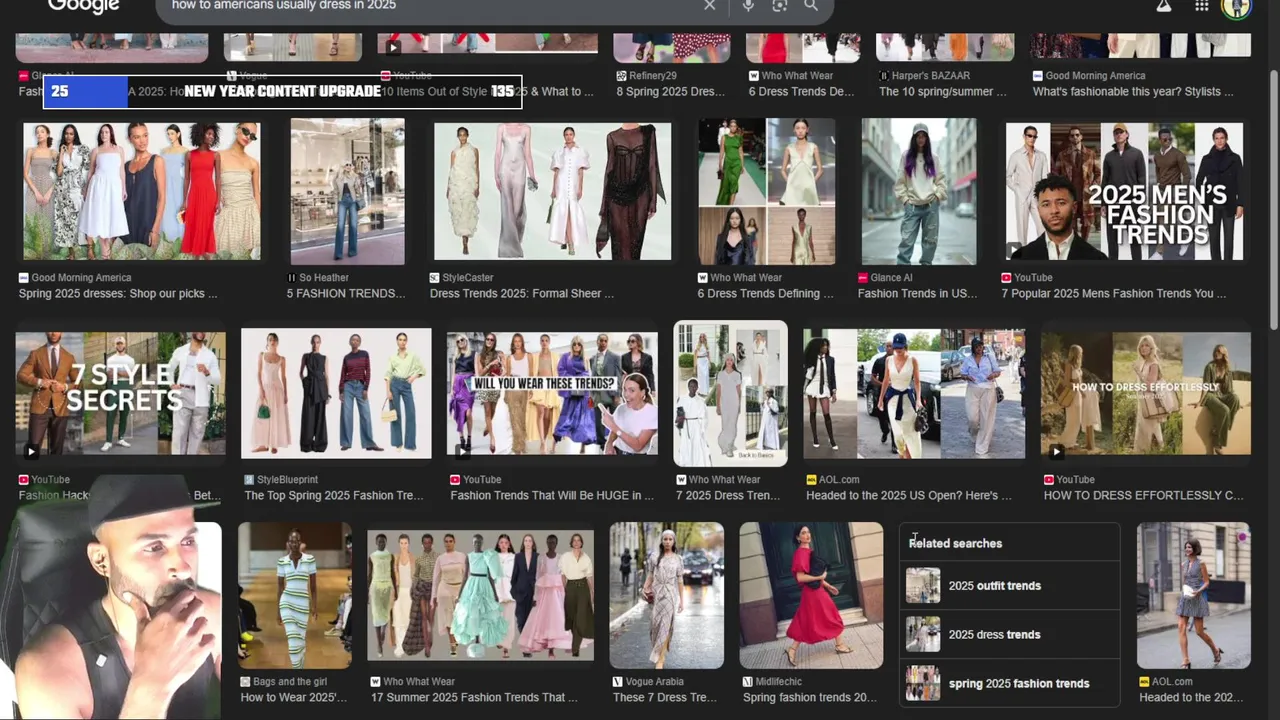1280x720 pixels.
Task: Select related search 2025 dress trends
Action: (1010, 635)
